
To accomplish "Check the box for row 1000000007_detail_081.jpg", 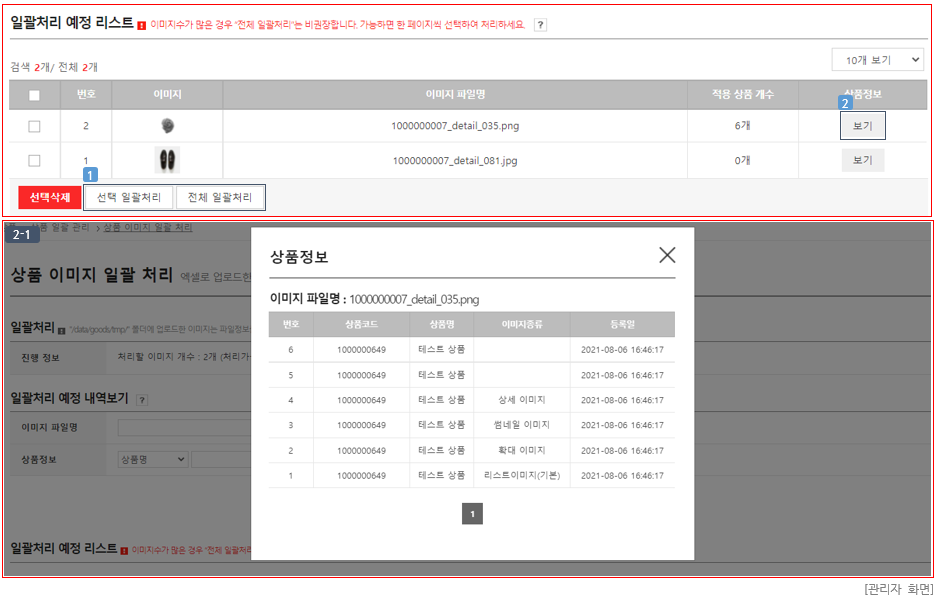I will (34, 160).
